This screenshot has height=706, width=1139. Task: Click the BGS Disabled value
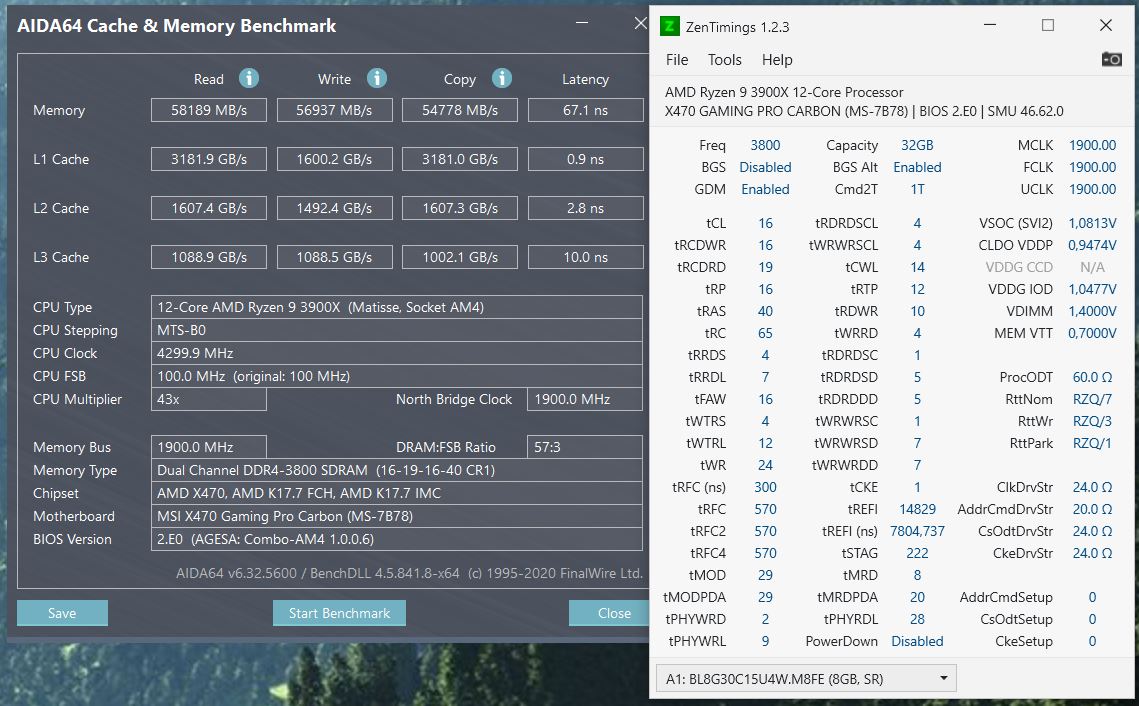(x=765, y=167)
